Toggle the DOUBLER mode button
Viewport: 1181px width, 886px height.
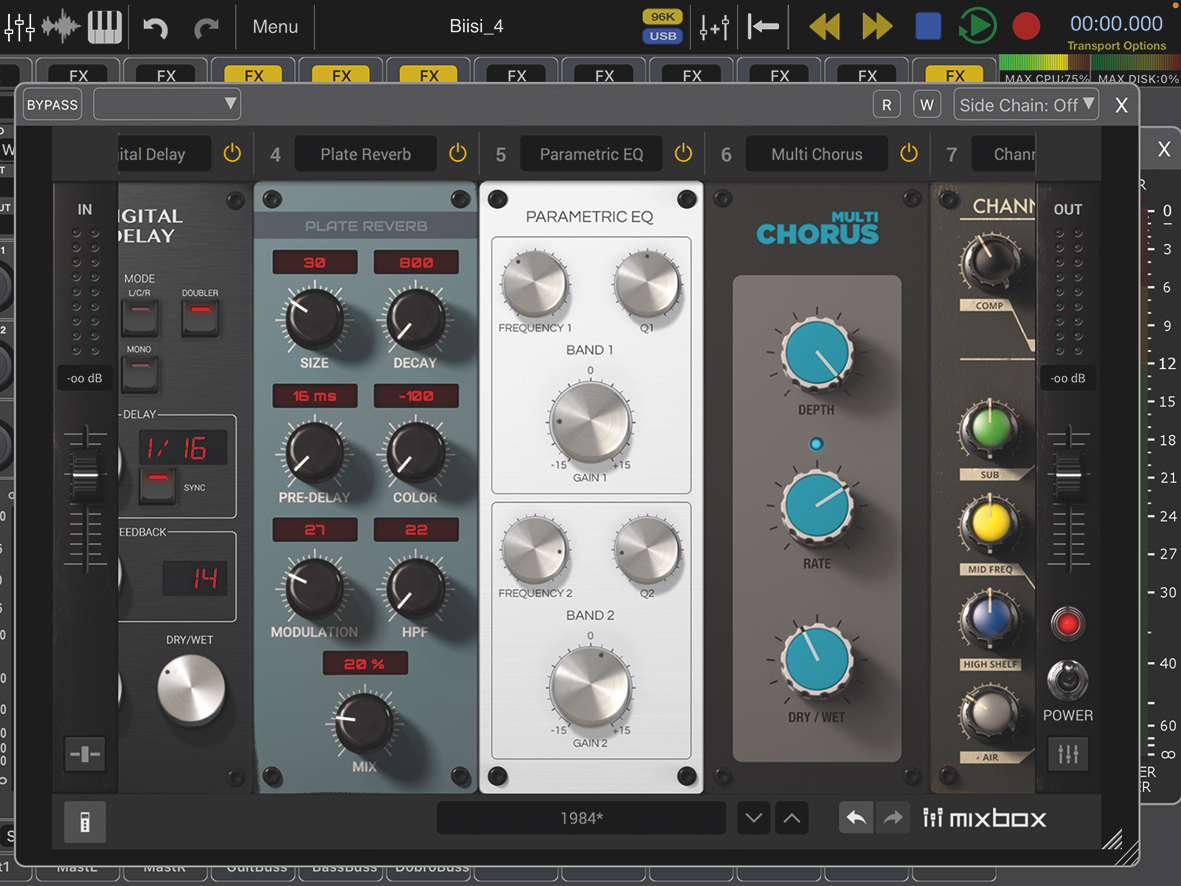(x=200, y=317)
